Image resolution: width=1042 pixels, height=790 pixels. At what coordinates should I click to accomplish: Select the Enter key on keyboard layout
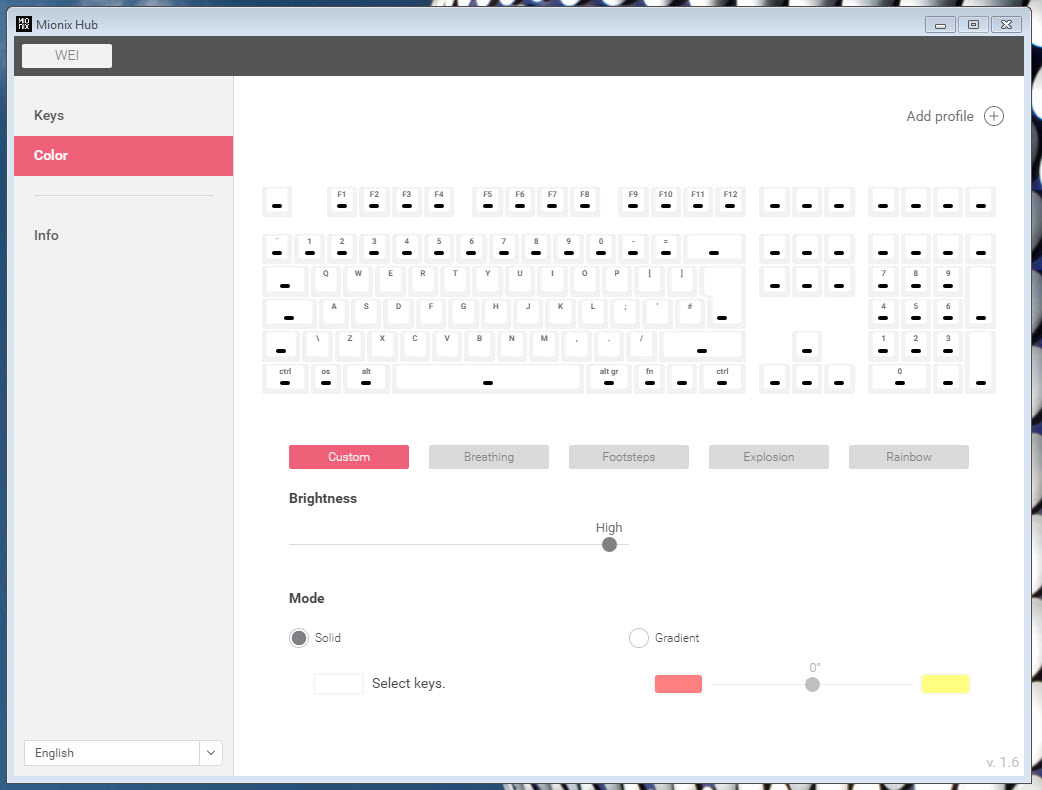tap(724, 298)
